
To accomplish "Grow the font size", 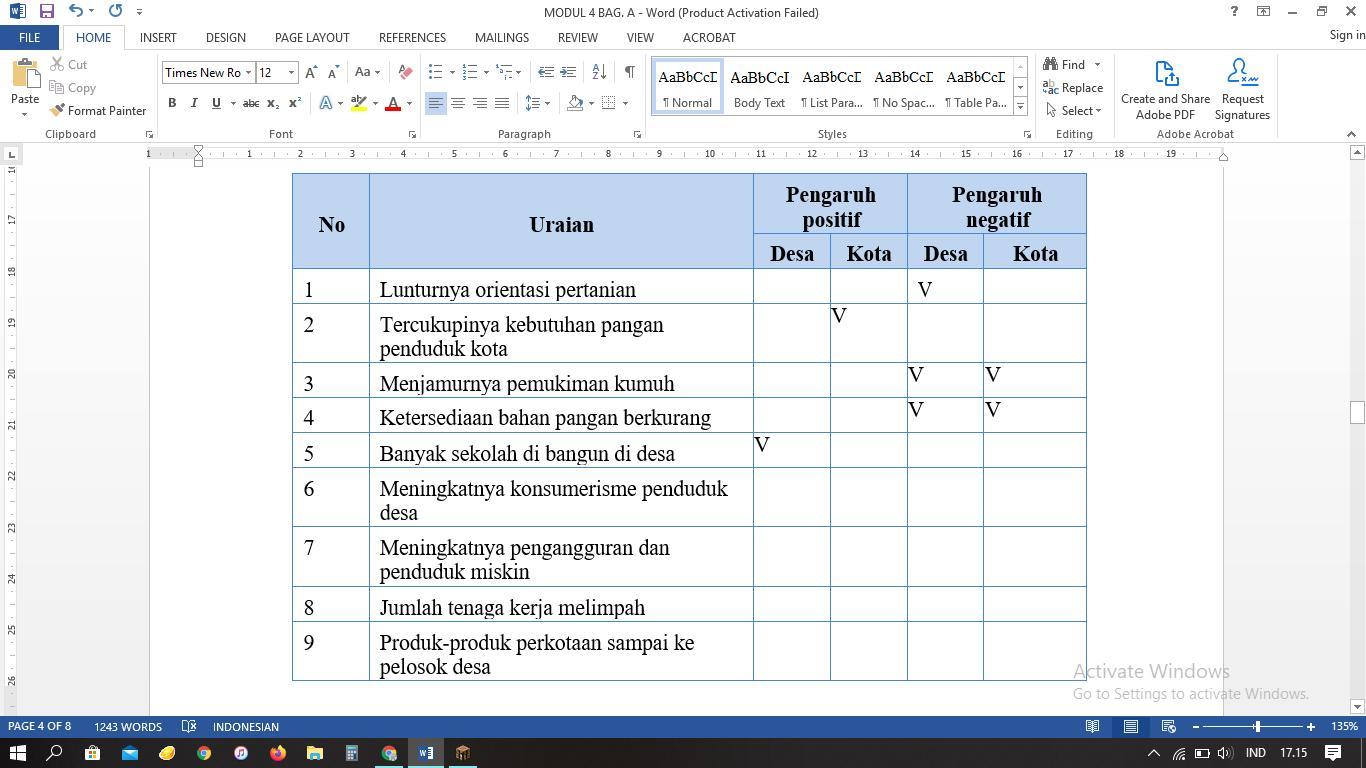I will [311, 72].
